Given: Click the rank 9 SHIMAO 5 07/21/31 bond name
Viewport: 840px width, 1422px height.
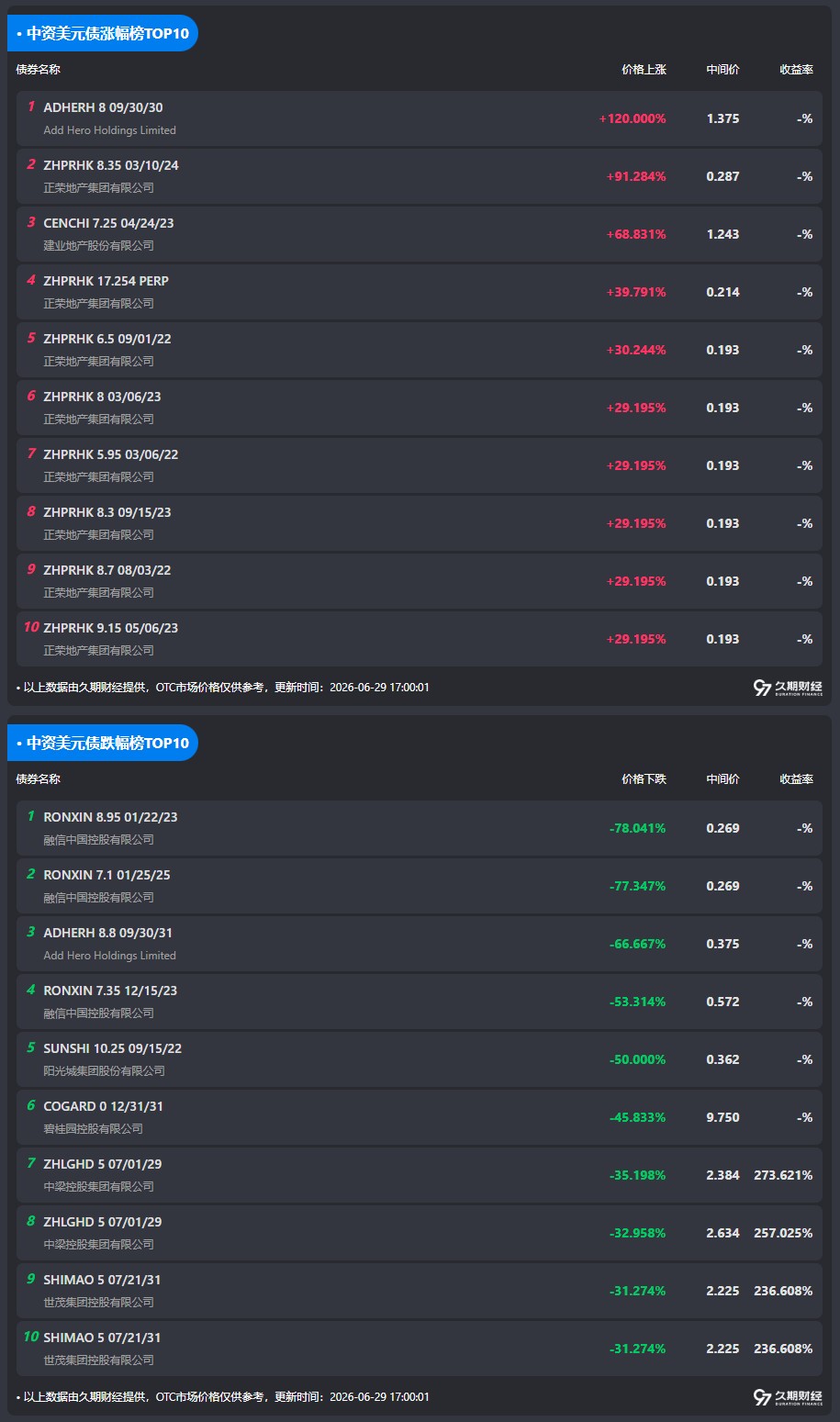Looking at the screenshot, I should pyautogui.click(x=102, y=1280).
